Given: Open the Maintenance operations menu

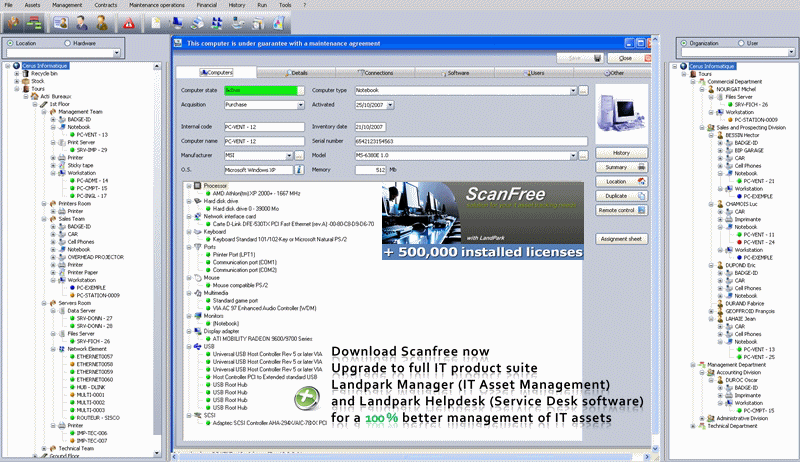Looking at the screenshot, I should pyautogui.click(x=157, y=5).
